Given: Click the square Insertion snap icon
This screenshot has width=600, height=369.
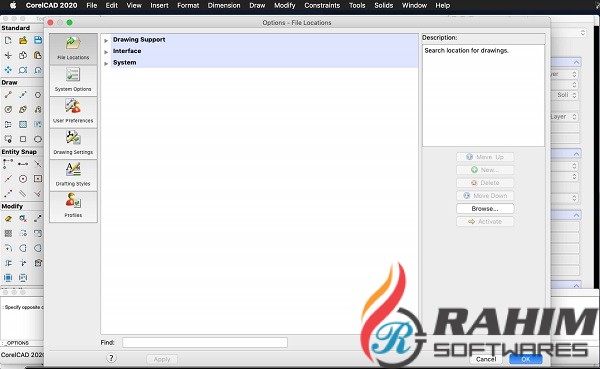Looking at the screenshot, I should 38,179.
